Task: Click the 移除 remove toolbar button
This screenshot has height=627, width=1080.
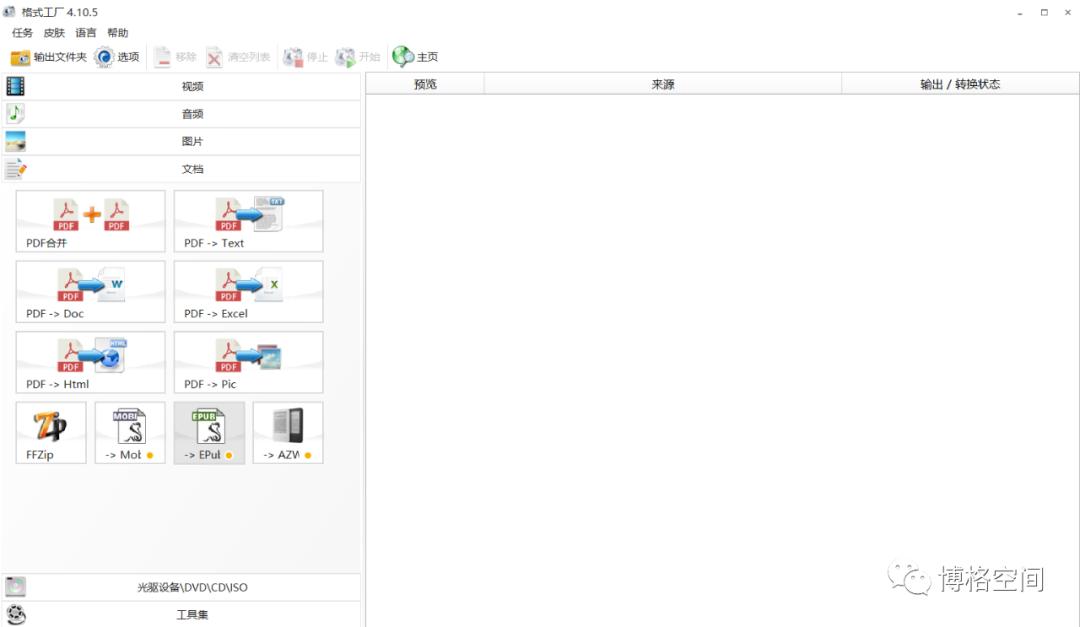Action: coord(175,57)
